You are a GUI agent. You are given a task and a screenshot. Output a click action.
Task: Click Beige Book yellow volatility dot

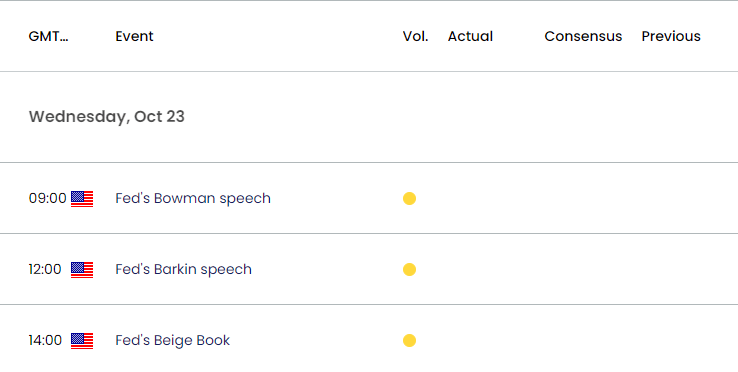(x=409, y=340)
